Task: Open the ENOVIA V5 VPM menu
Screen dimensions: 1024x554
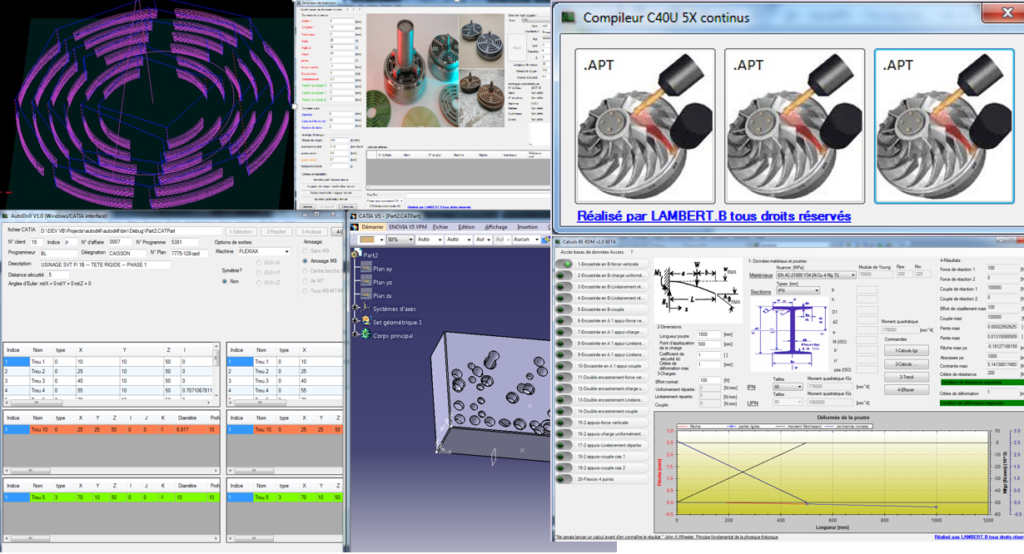Action: 408,227
